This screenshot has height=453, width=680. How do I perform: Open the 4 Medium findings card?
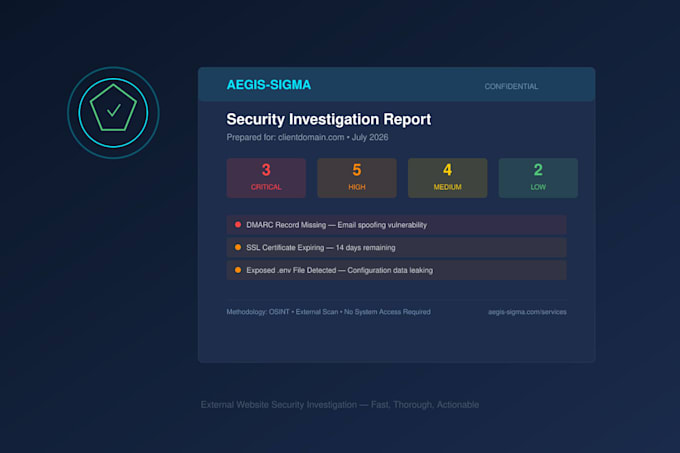coord(448,178)
